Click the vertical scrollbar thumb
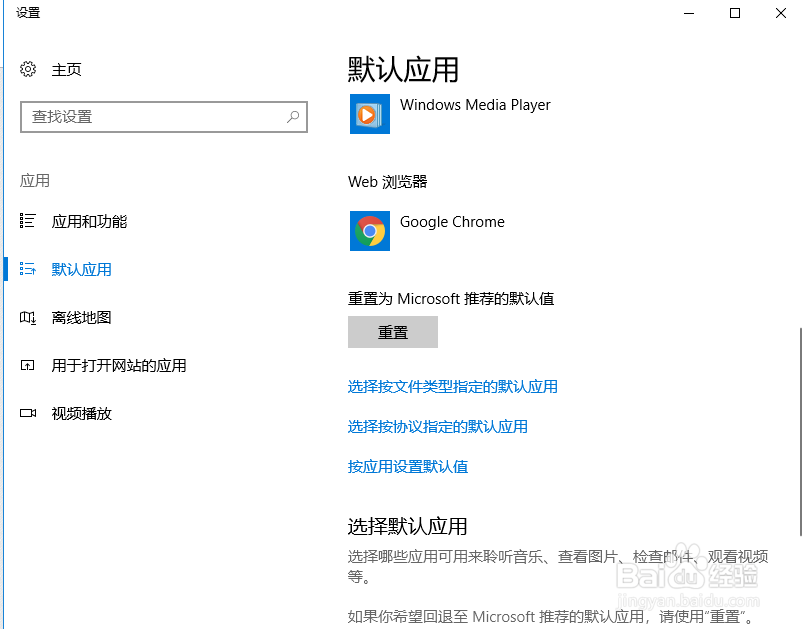 [800, 431]
